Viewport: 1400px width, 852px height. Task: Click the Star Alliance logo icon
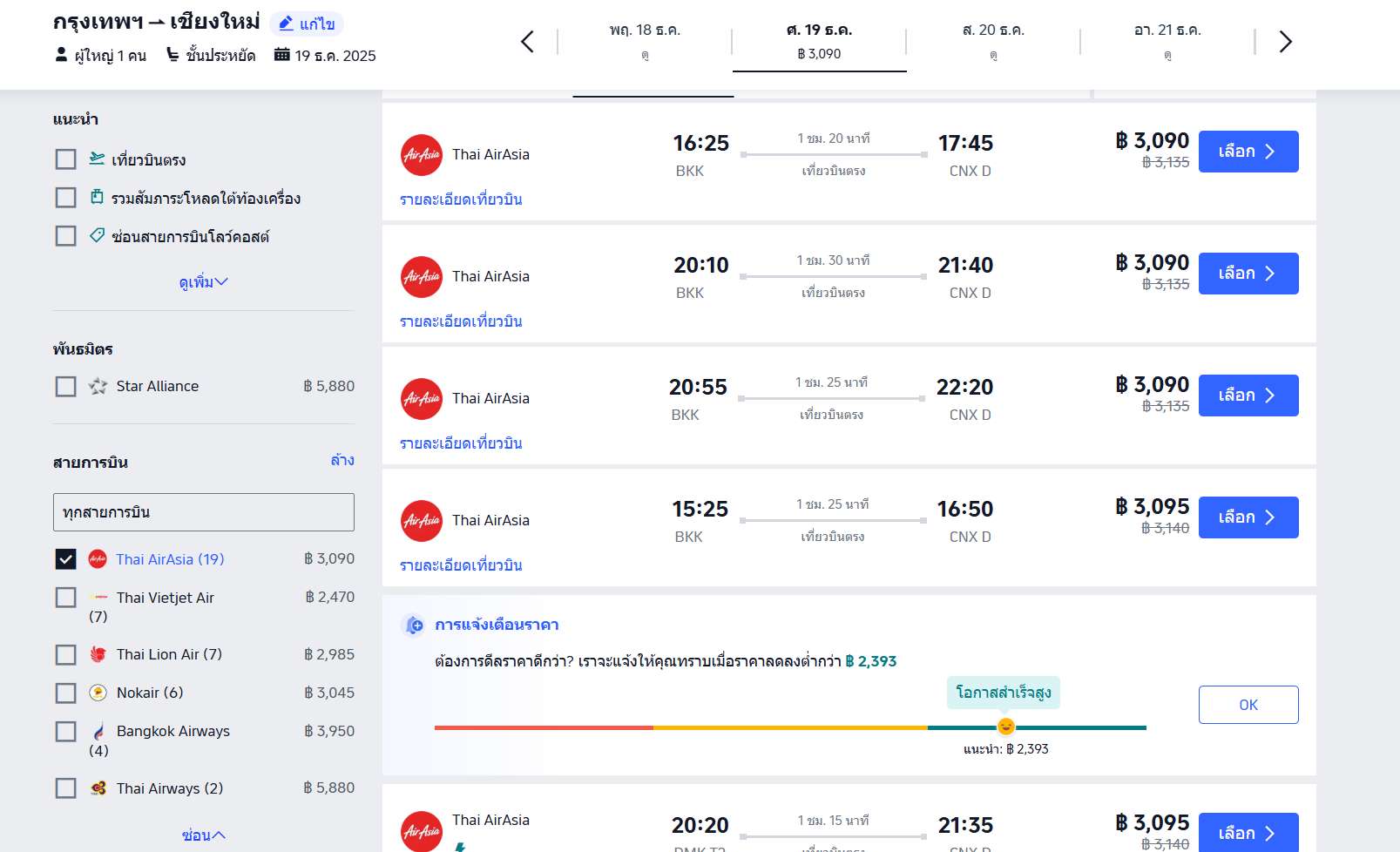(98, 386)
